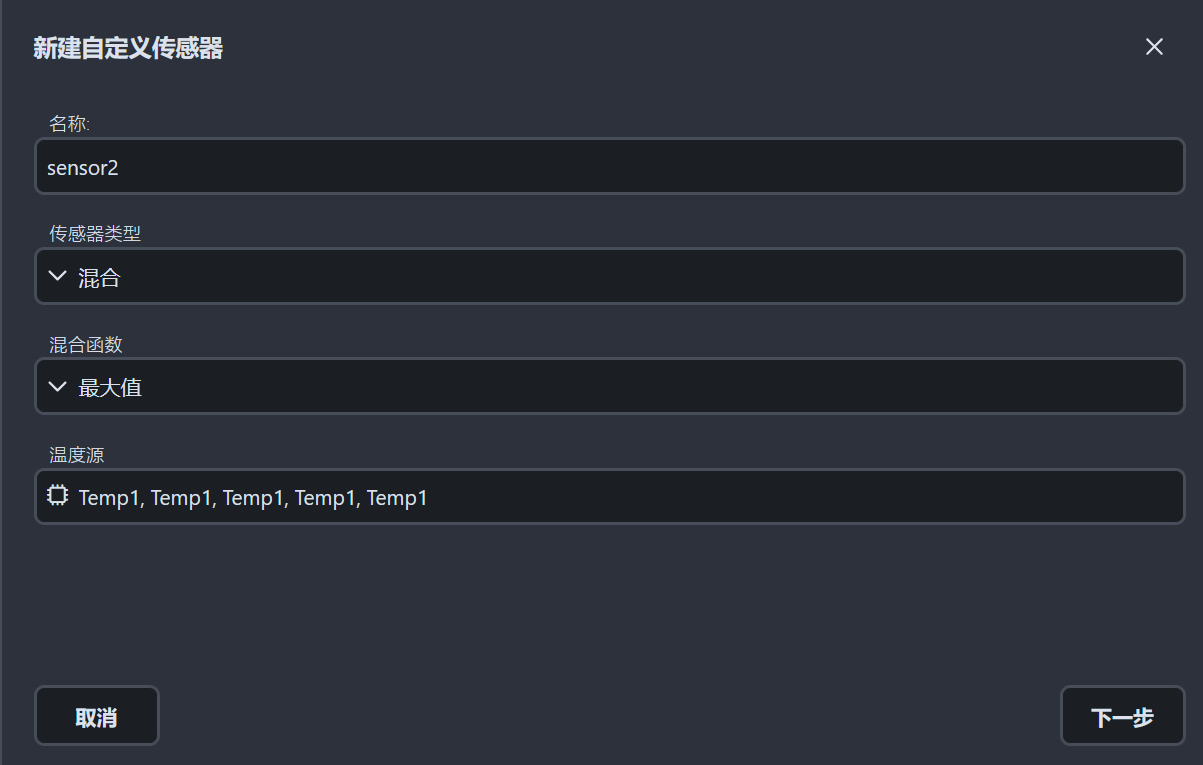
Task: Click the 传感器类型 label text
Action: [x=95, y=234]
